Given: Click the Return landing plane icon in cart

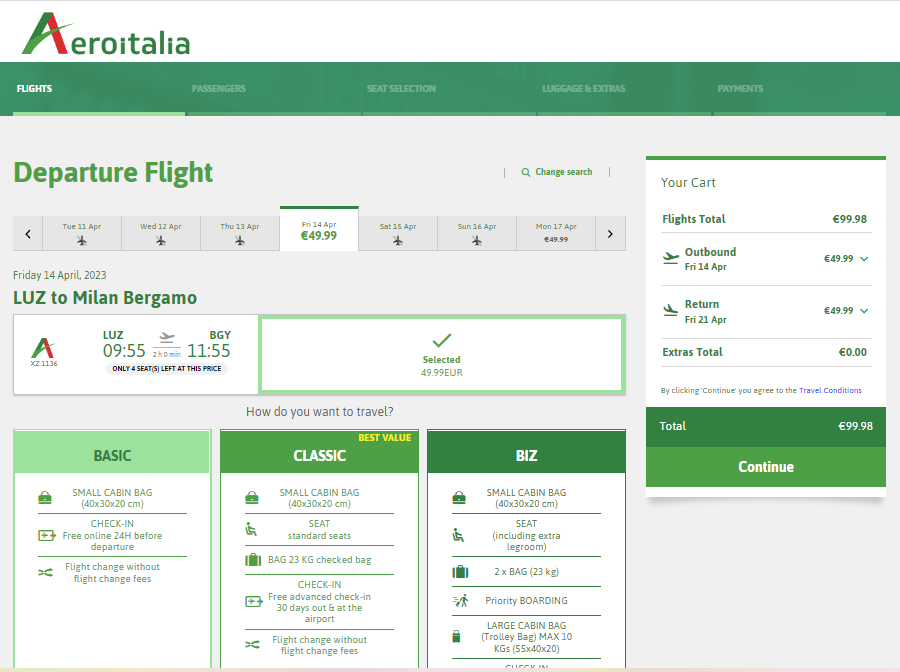Looking at the screenshot, I should coord(670,310).
